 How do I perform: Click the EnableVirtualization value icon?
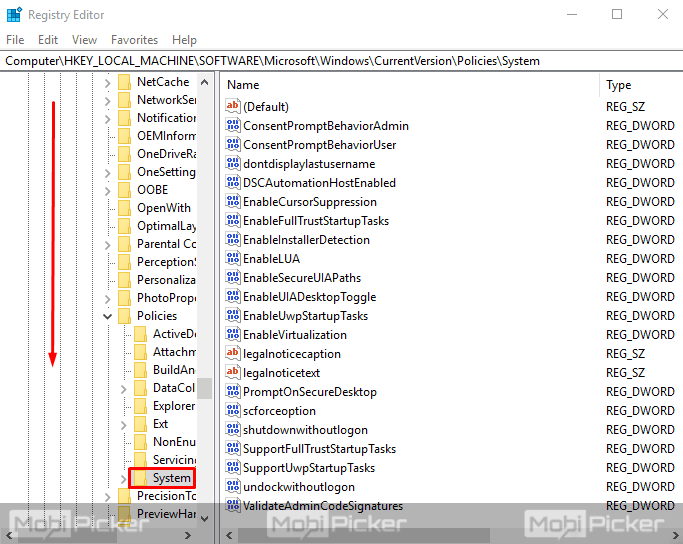(233, 335)
